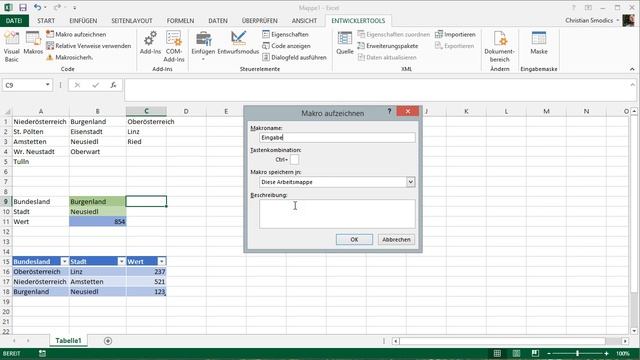The height and width of the screenshot is (360, 640).
Task: Open the XML Quelle pane
Action: click(x=344, y=43)
